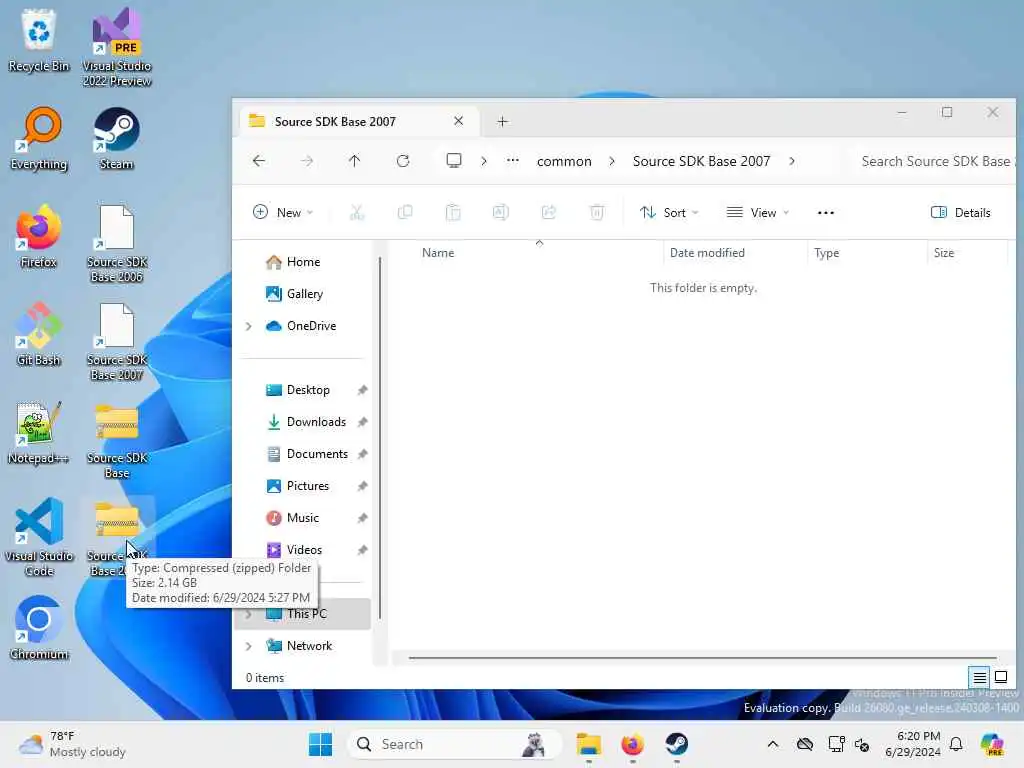Click the Paste toolbar icon
Screen dimensions: 1024x768
pyautogui.click(x=453, y=212)
